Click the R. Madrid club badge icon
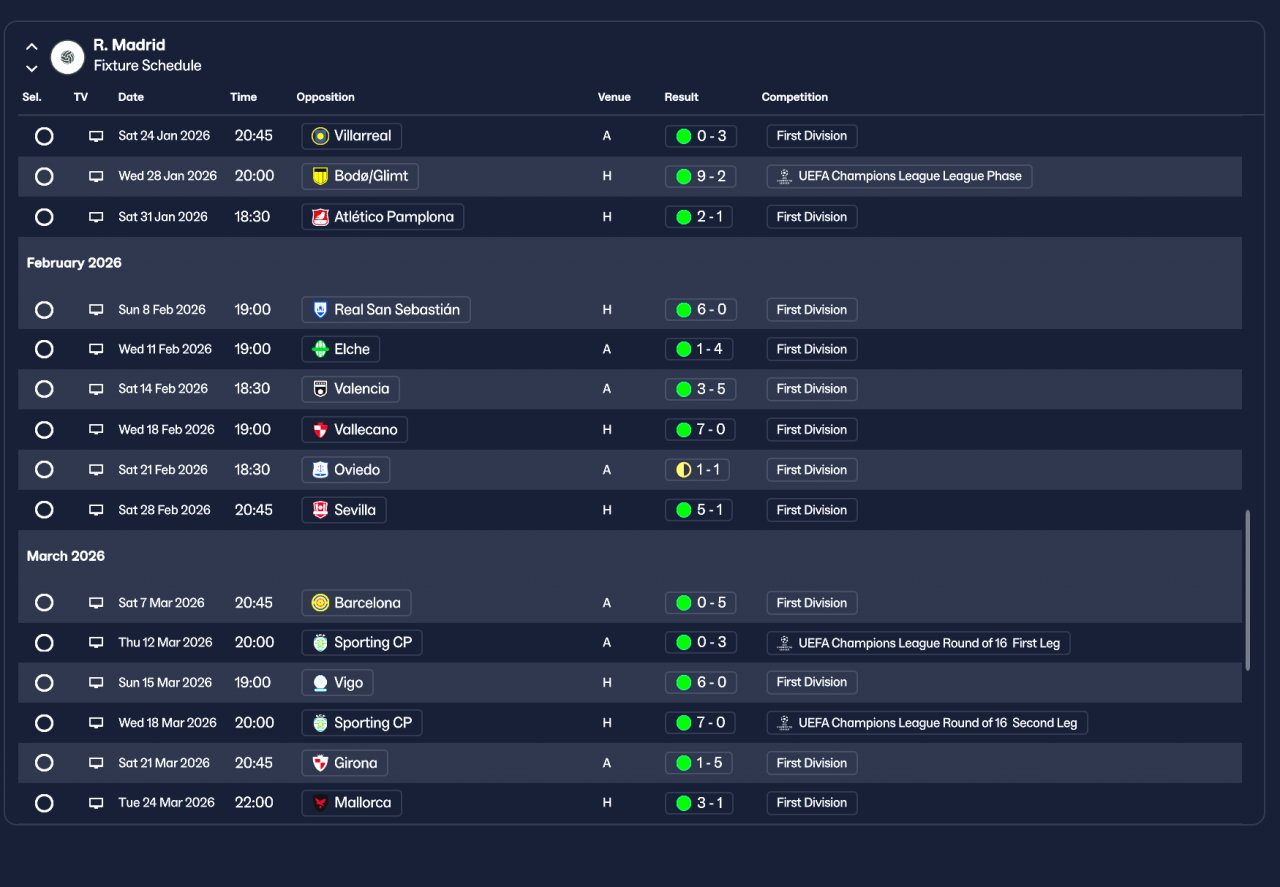 click(67, 57)
